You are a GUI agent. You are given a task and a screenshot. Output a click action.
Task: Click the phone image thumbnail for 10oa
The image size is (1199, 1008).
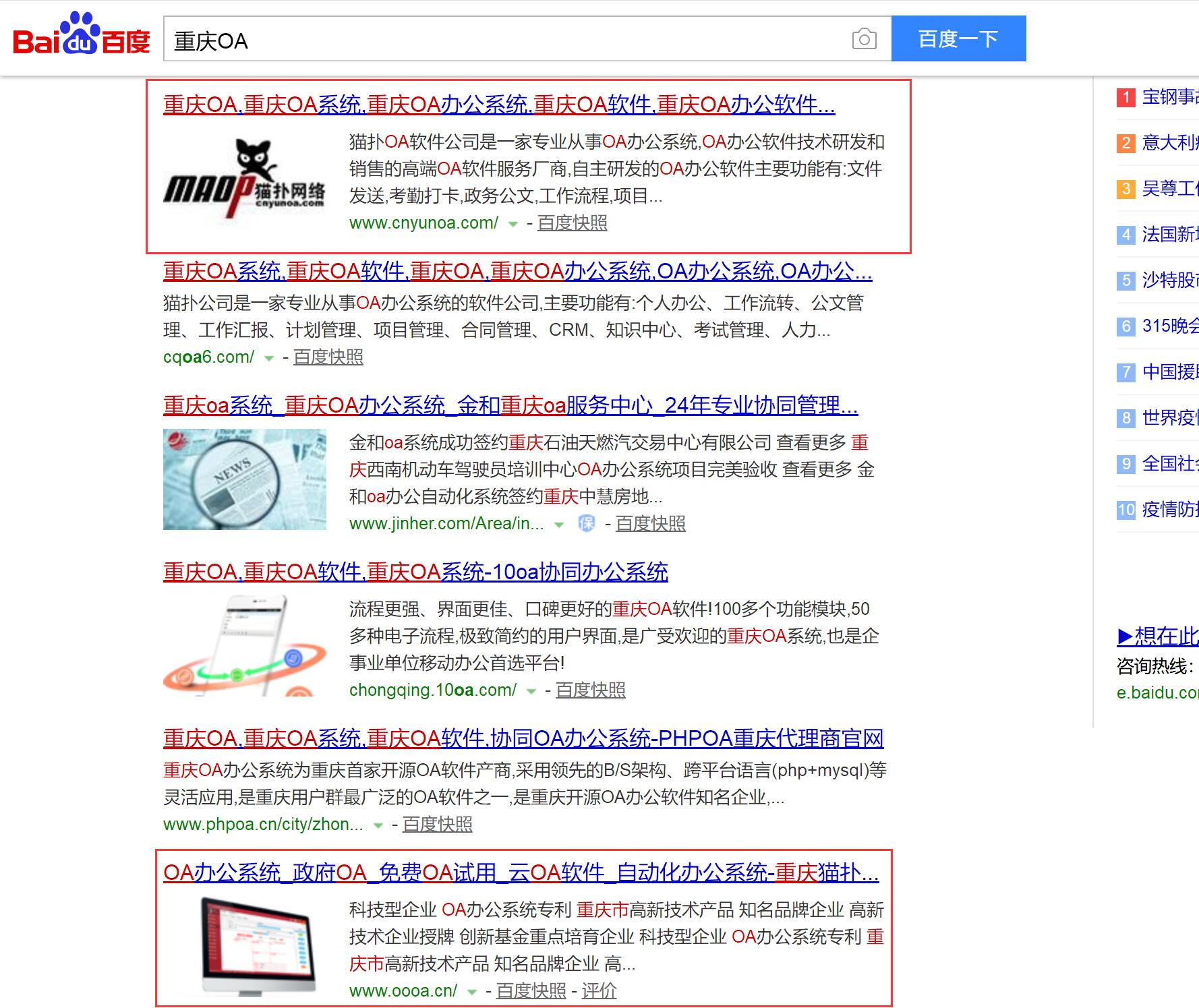[245, 646]
